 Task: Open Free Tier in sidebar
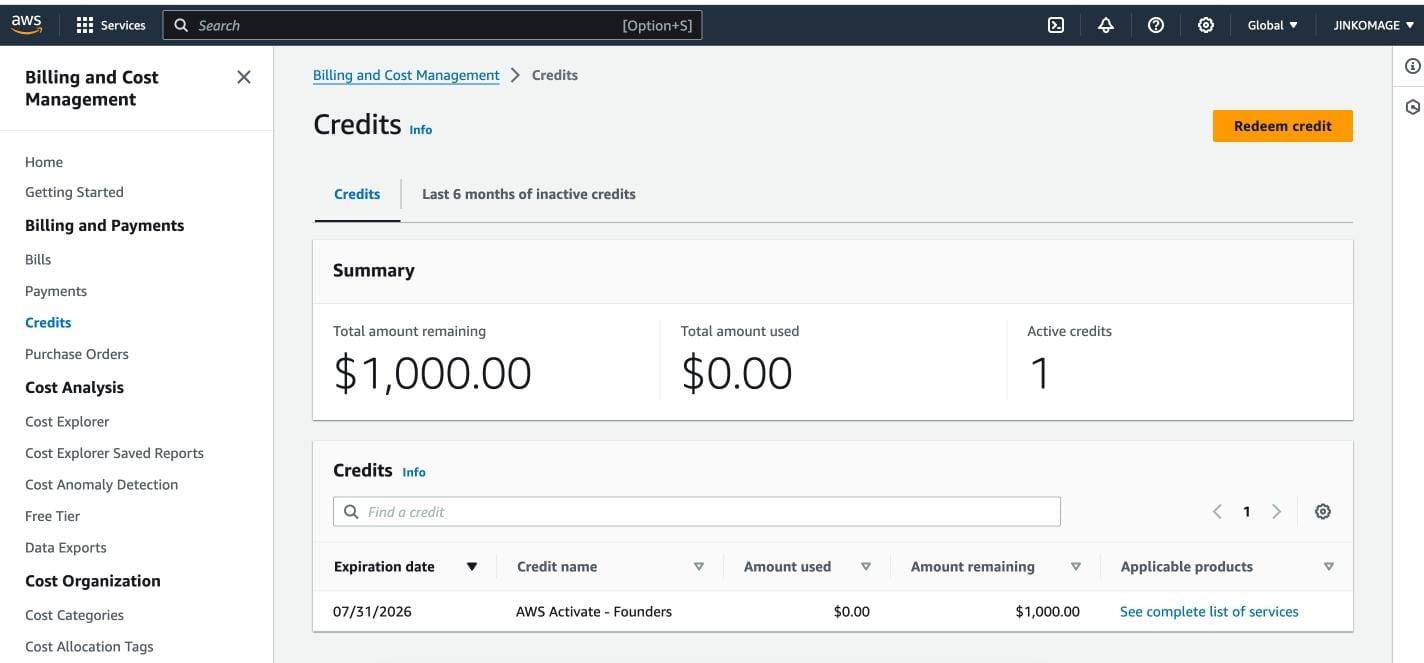pos(52,516)
